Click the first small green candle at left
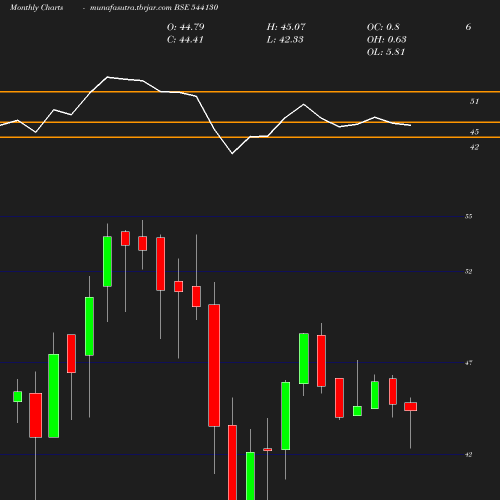Image resolution: width=500 pixels, height=500 pixels. pyautogui.click(x=18, y=397)
